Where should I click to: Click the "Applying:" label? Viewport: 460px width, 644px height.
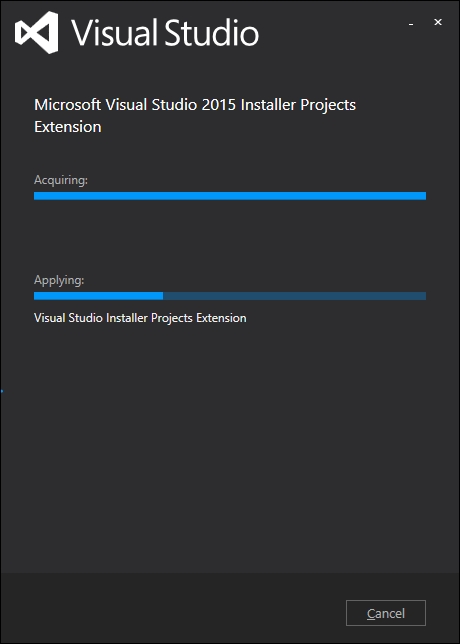point(59,280)
